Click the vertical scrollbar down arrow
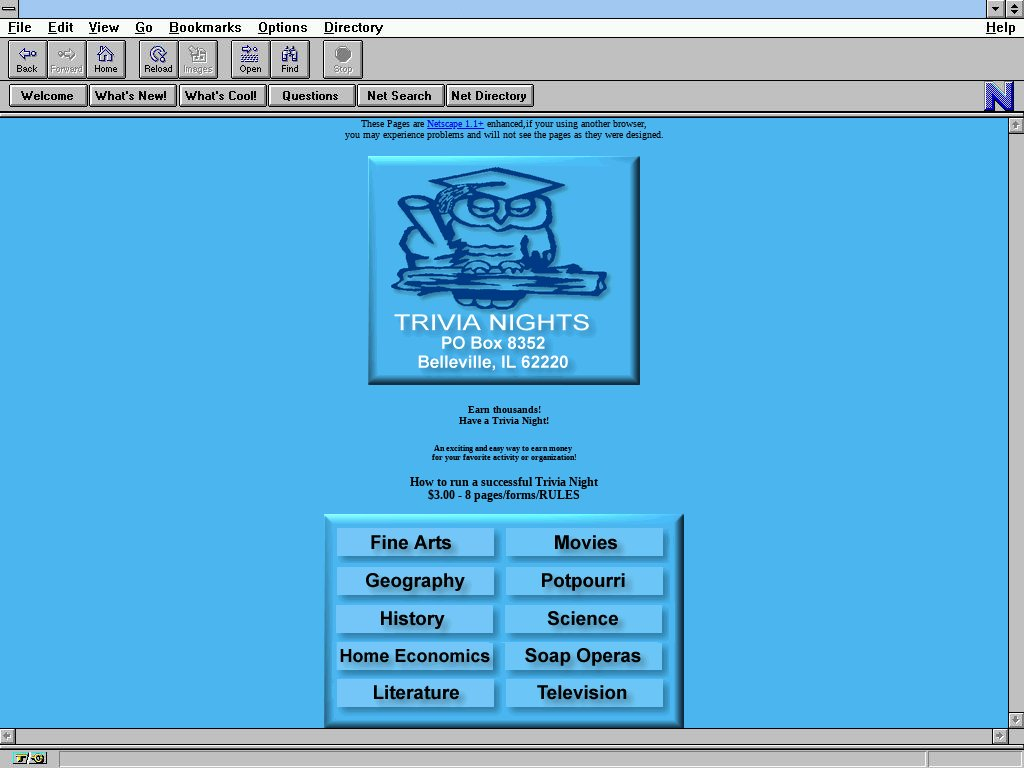This screenshot has height=768, width=1024. pos(1016,720)
